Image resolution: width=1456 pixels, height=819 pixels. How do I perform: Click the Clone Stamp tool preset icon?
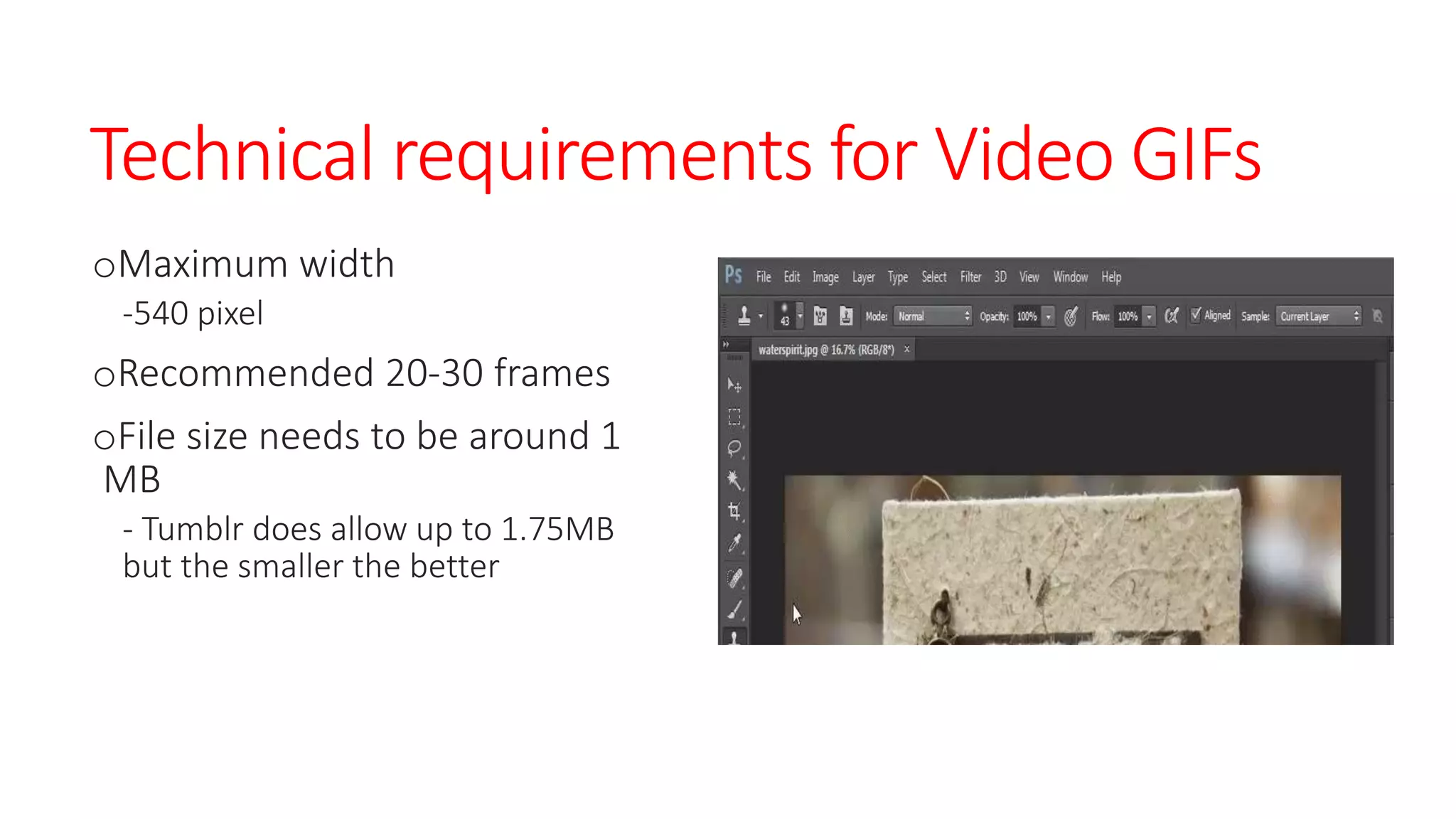pos(744,316)
